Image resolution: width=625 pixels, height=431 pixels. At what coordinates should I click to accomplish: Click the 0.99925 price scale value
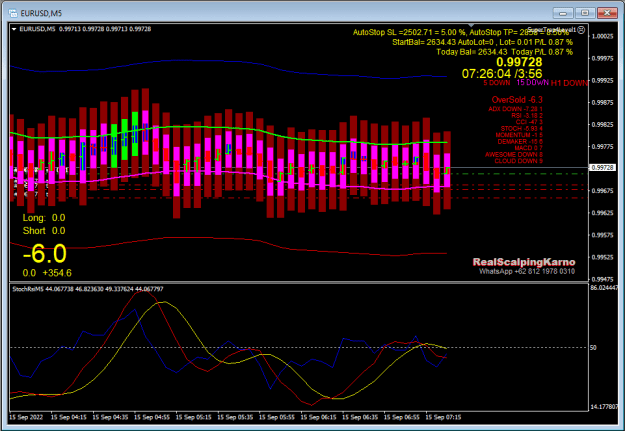click(602, 81)
